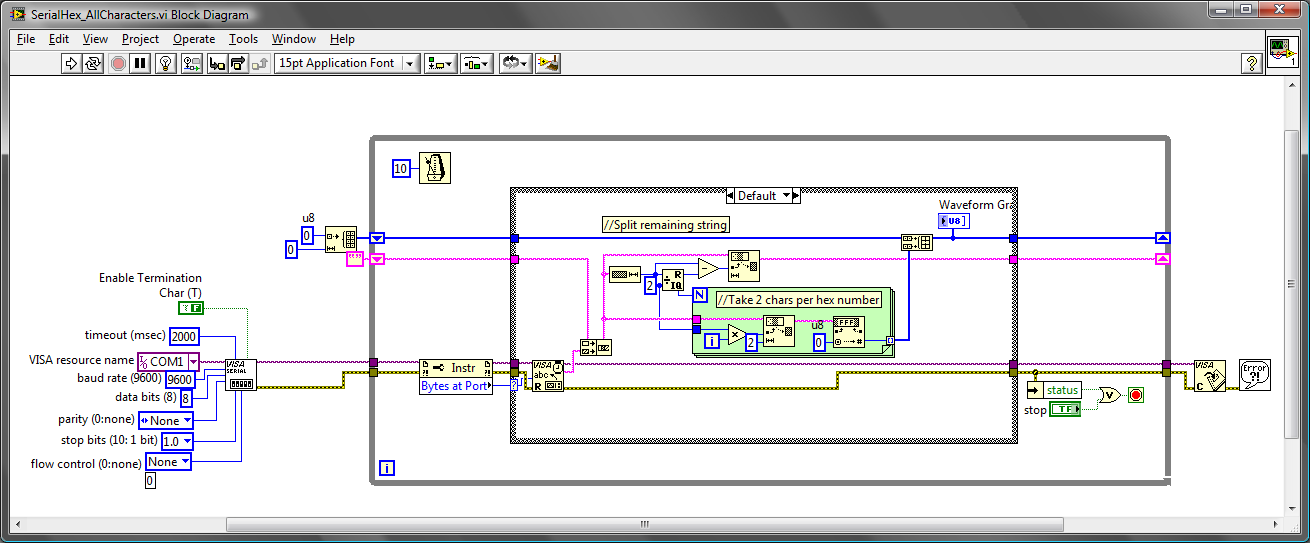Open the Tools menu
This screenshot has width=1310, height=543.
click(243, 39)
